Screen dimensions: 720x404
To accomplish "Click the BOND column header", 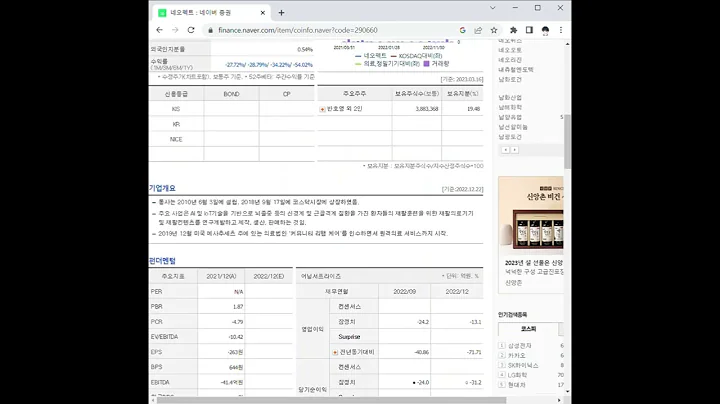I will click(231, 94).
